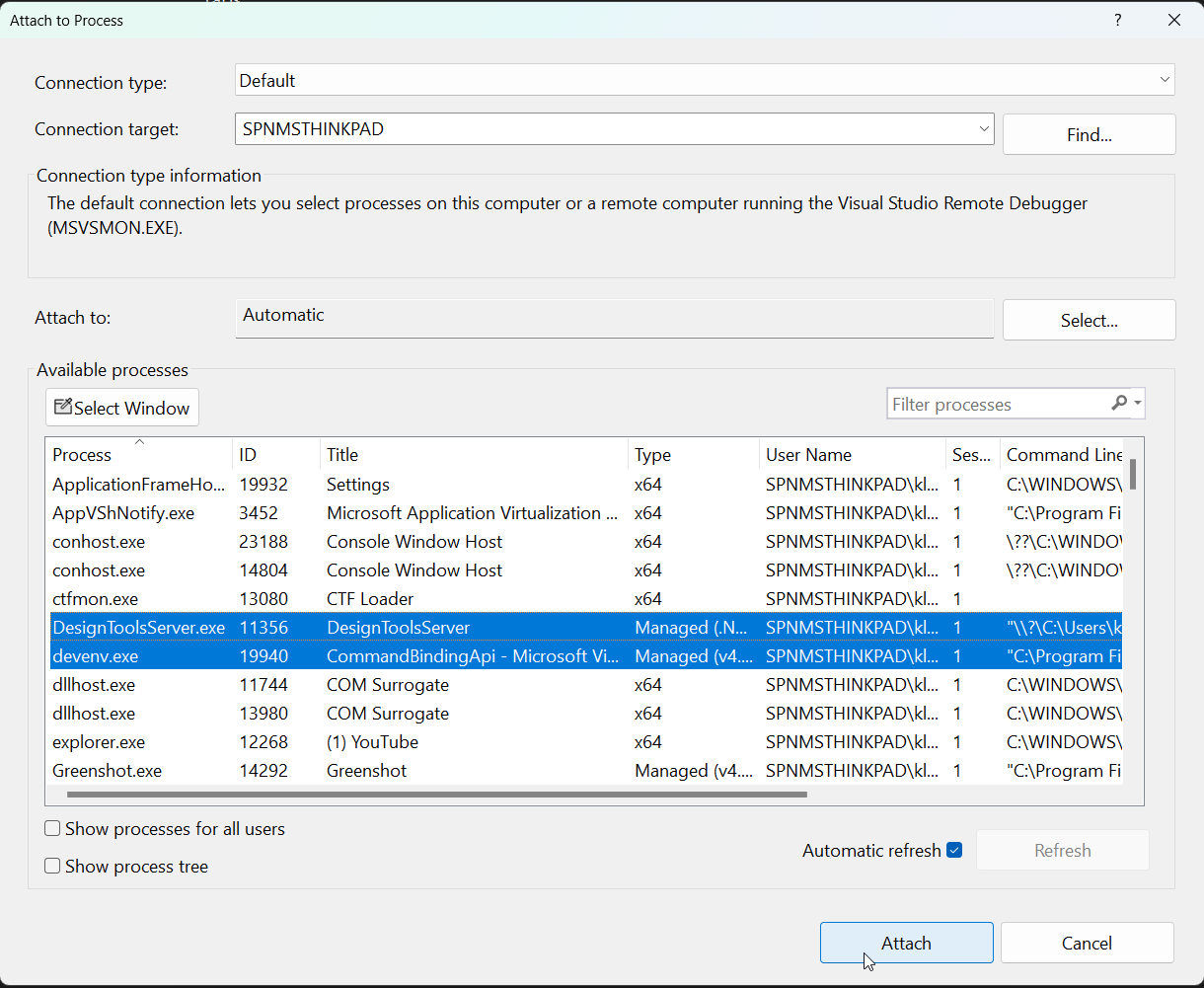Enable Show processes for all users
This screenshot has height=988, width=1204.
(51, 828)
